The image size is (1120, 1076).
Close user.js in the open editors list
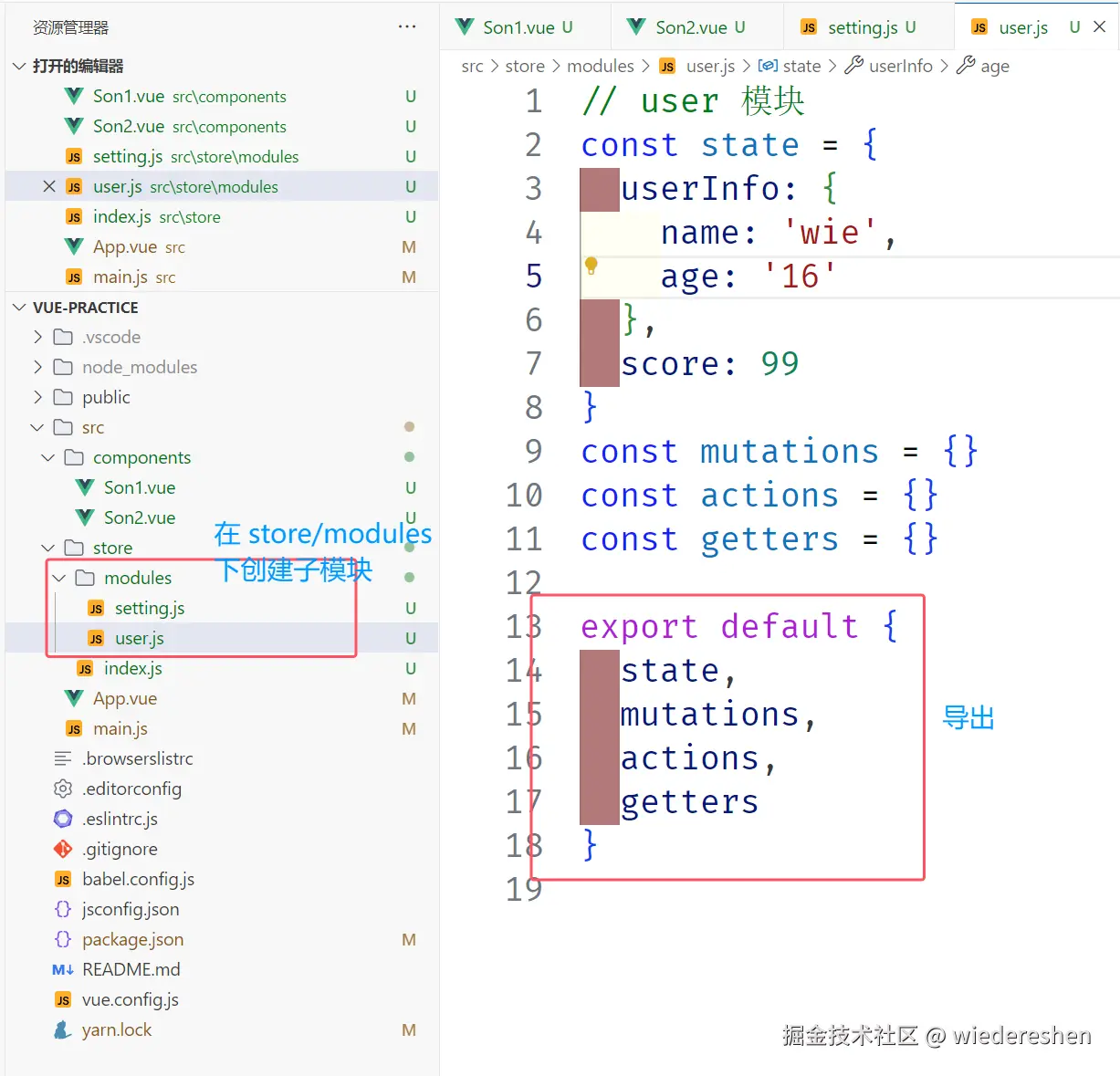[49, 186]
